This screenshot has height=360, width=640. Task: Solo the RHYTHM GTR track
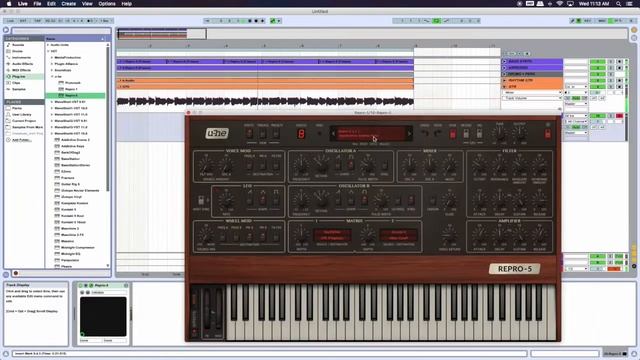pyautogui.click(x=611, y=80)
